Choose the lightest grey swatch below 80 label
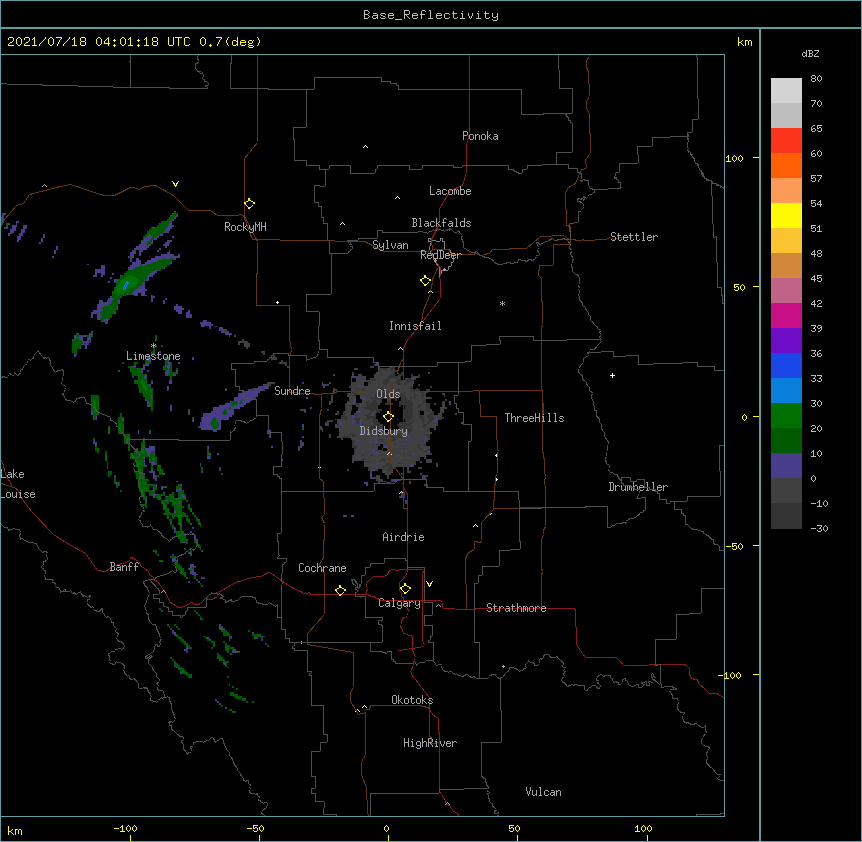This screenshot has width=862, height=842. pos(786,91)
